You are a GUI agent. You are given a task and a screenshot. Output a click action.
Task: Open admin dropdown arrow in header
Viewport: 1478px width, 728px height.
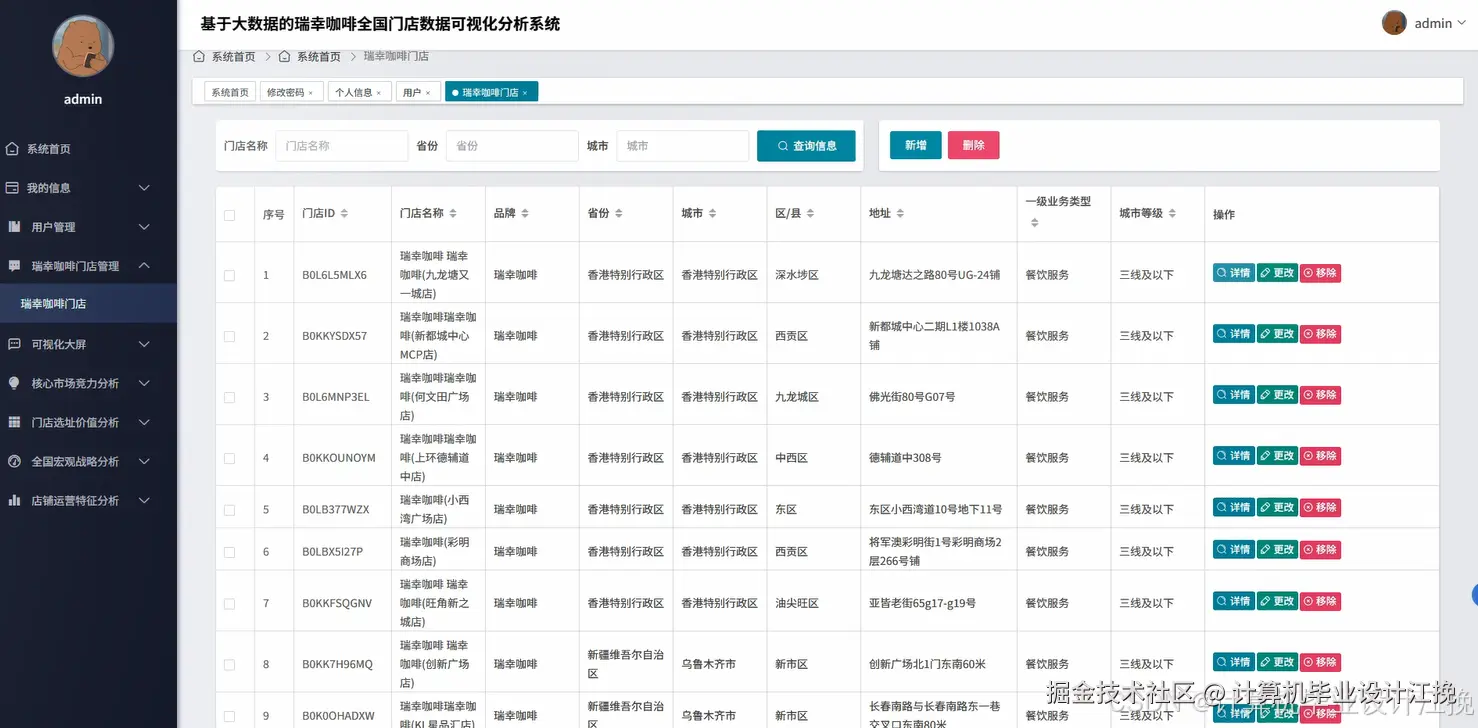(1463, 24)
